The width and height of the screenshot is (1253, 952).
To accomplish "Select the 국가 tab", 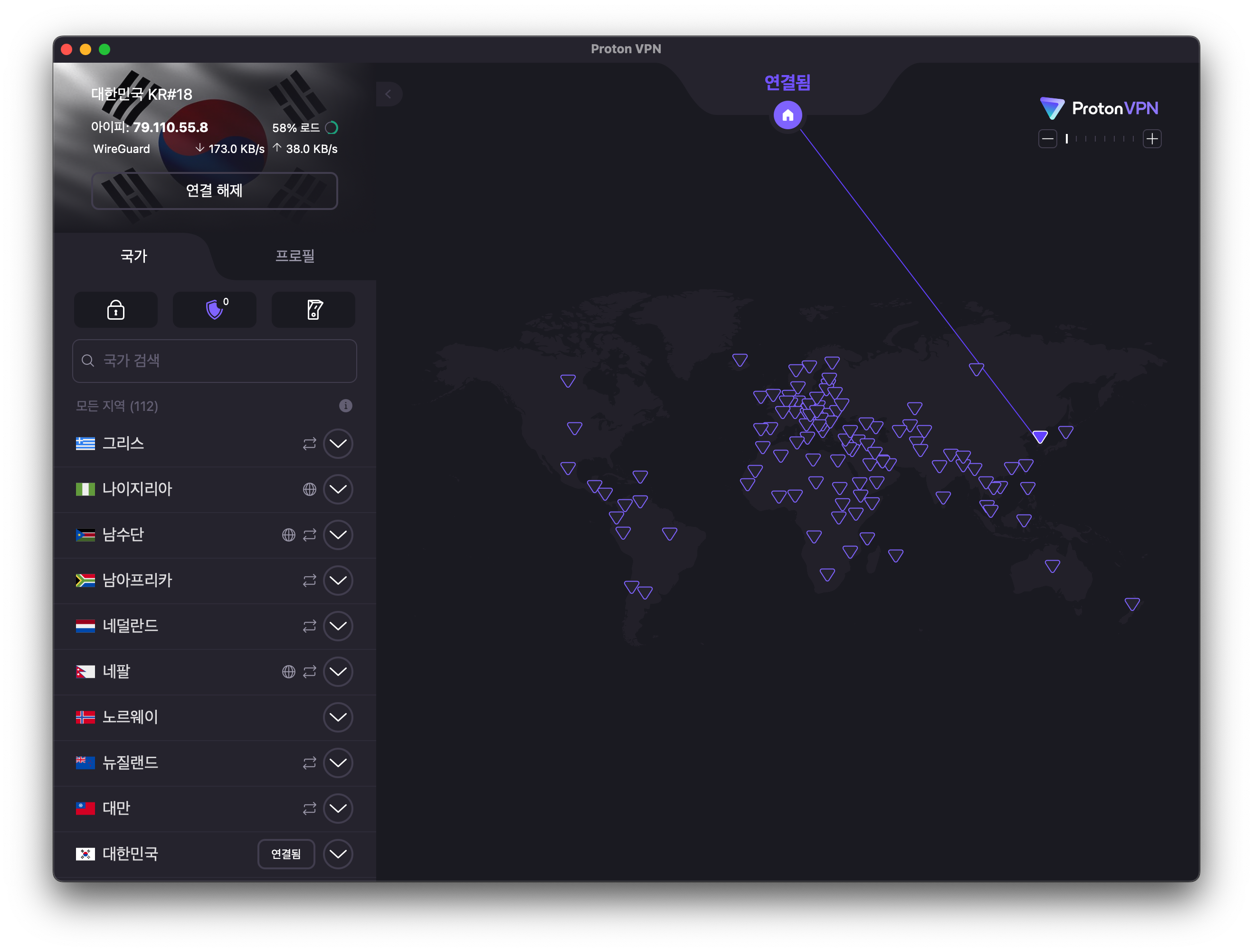I will (134, 256).
